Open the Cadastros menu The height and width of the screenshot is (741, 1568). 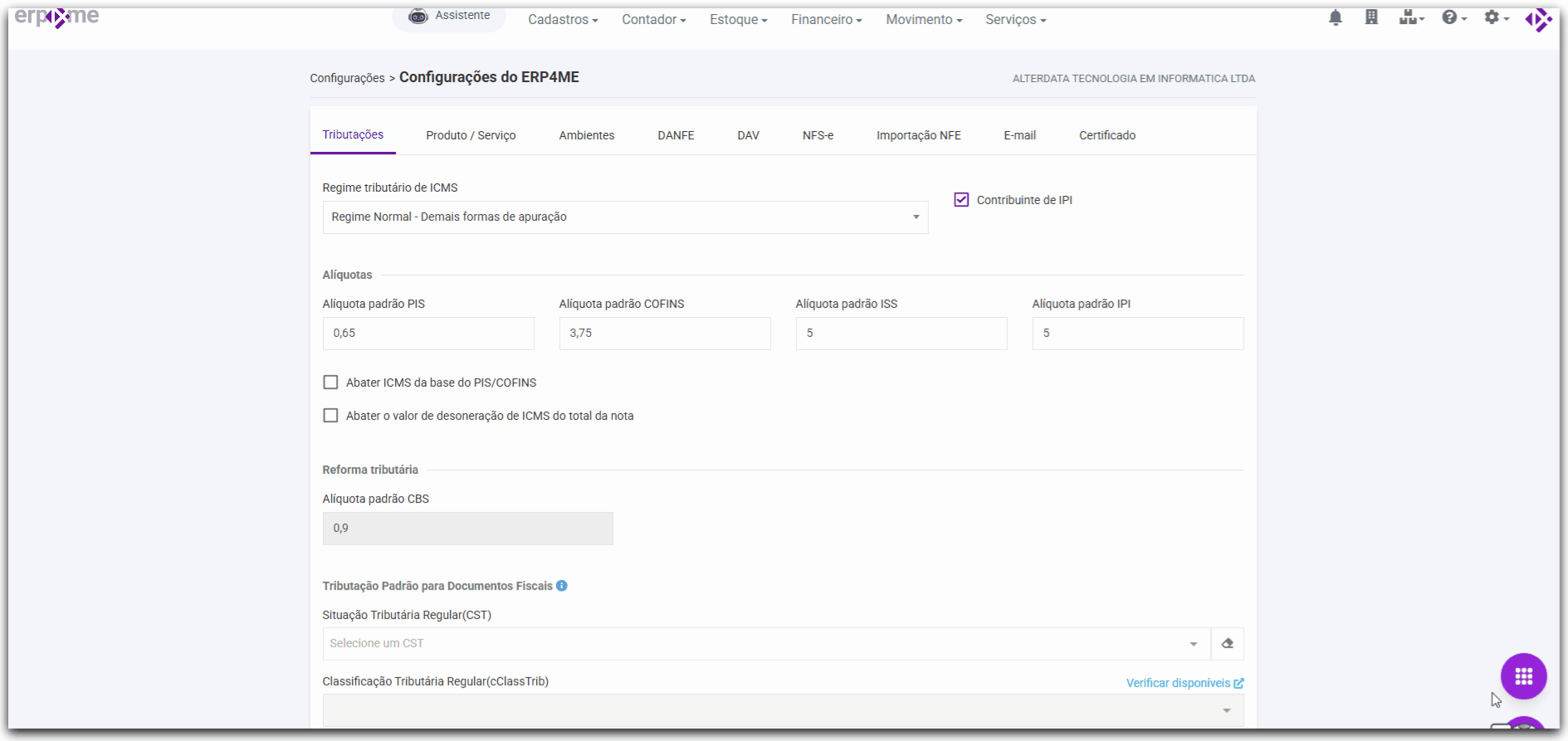point(562,20)
